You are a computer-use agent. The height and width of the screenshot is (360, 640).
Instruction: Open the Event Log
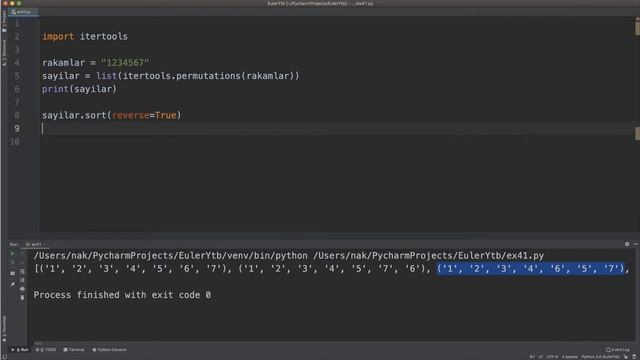pos(618,350)
